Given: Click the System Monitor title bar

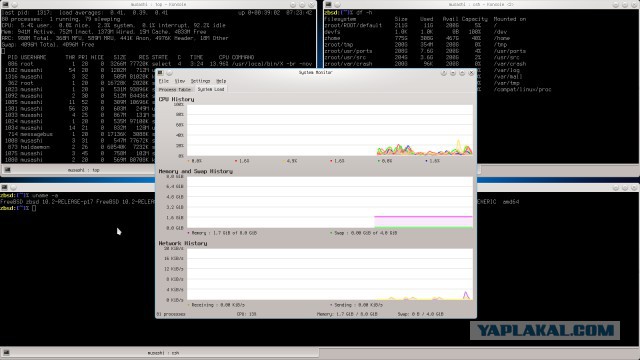Looking at the screenshot, I should pos(316,73).
